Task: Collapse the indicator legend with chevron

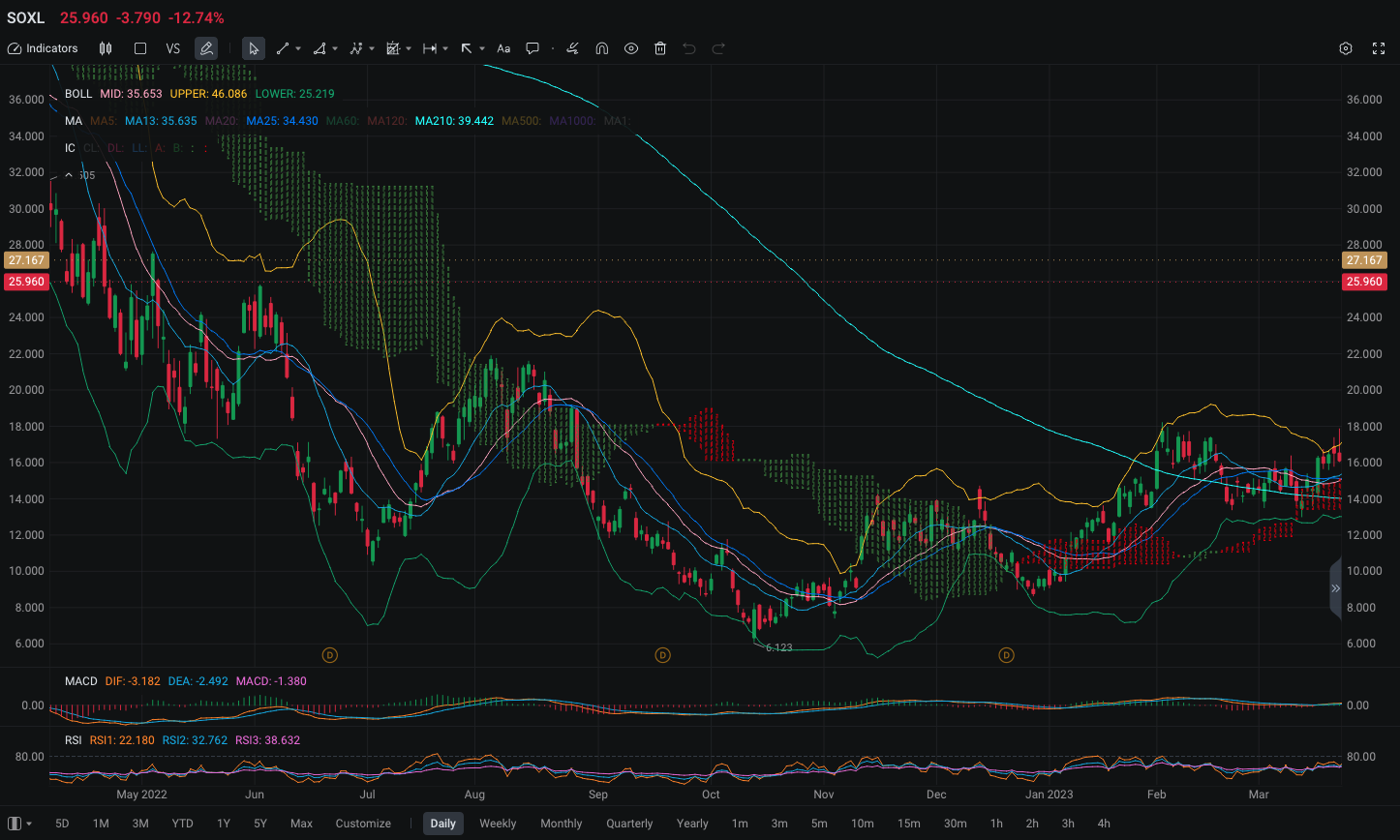Action: click(69, 175)
